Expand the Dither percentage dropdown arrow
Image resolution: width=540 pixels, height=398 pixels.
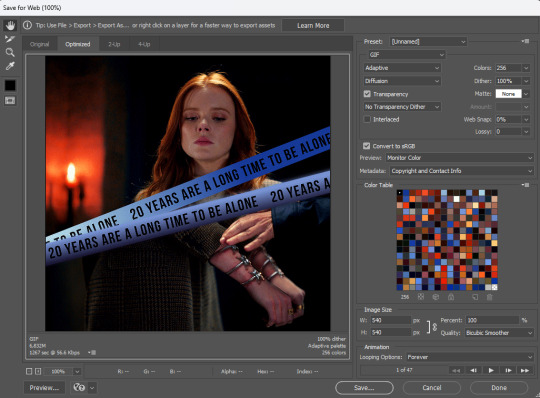pos(526,81)
